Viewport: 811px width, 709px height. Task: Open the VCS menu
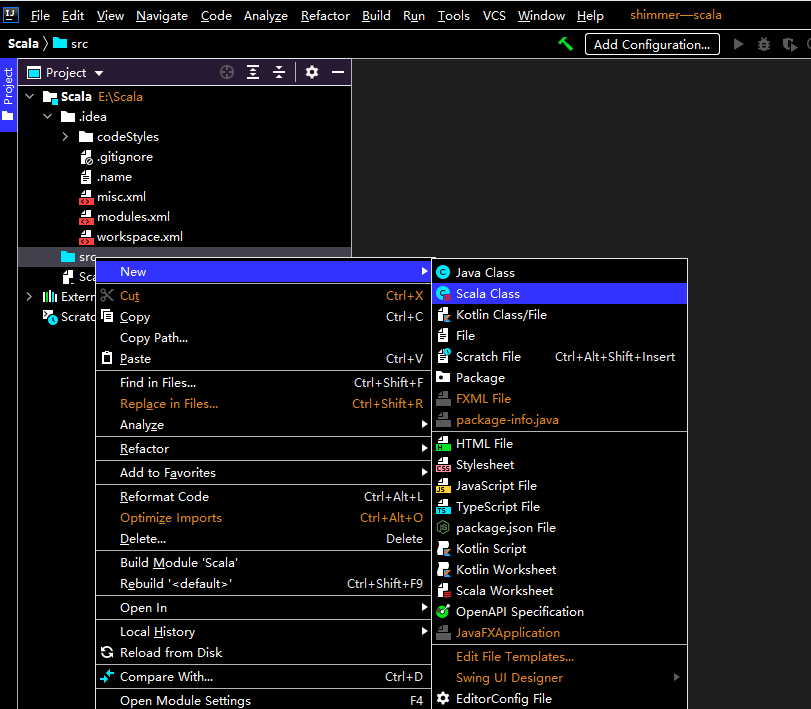(x=494, y=16)
